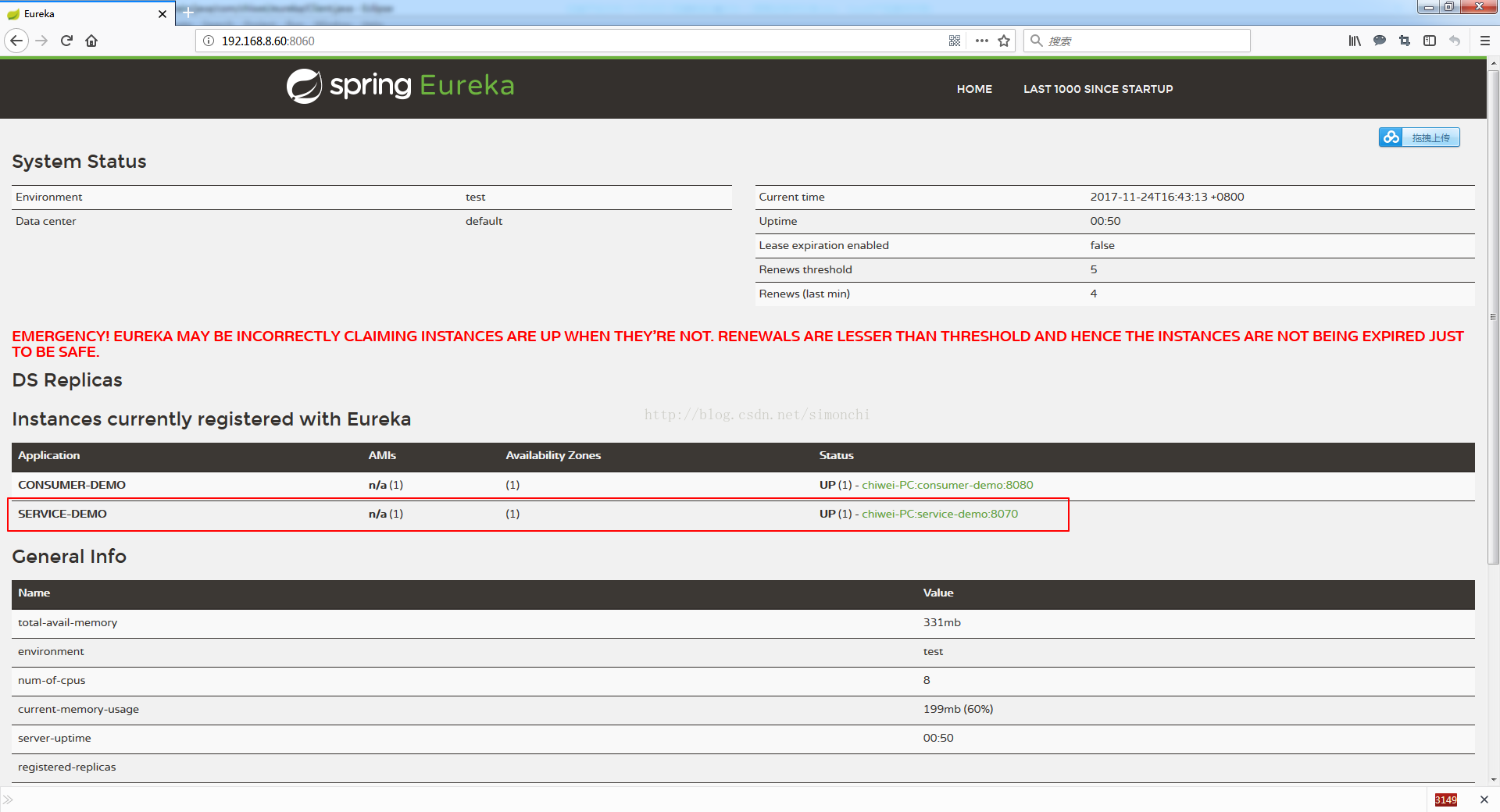Open LAST 1000 SINCE STARTUP page
The width and height of the screenshot is (1500, 812).
point(1098,89)
